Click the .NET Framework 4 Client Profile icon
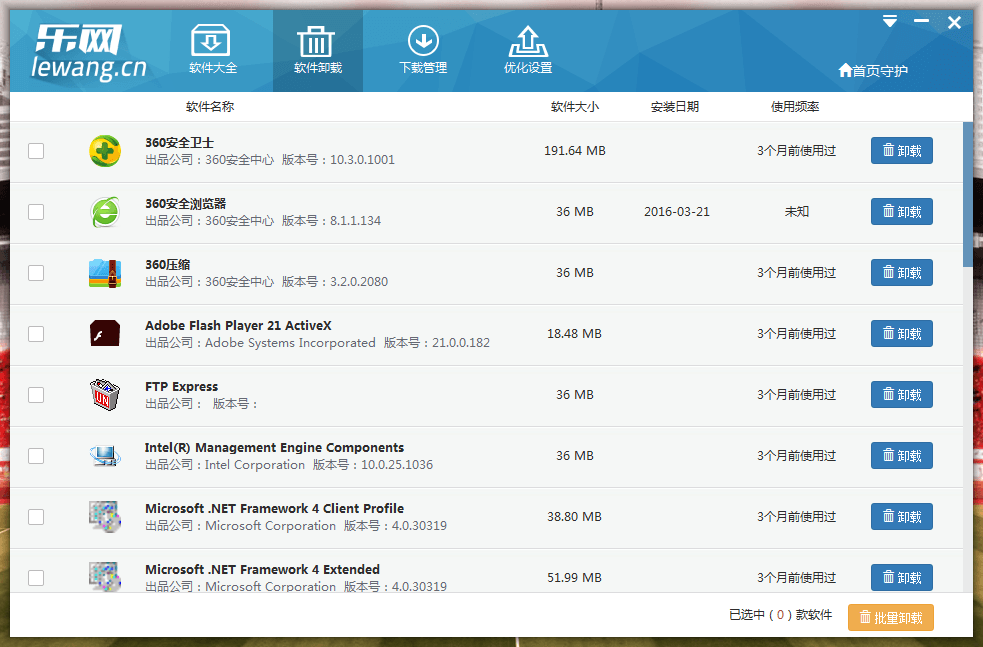Viewport: 983px width, 647px height. (105, 517)
